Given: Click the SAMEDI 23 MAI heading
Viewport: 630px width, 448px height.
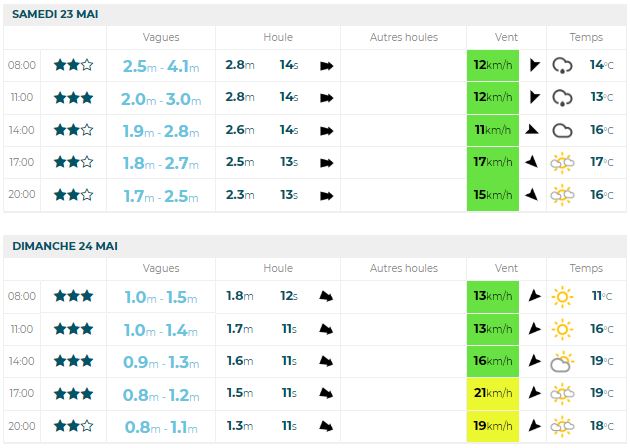Looking at the screenshot, I should (55, 14).
